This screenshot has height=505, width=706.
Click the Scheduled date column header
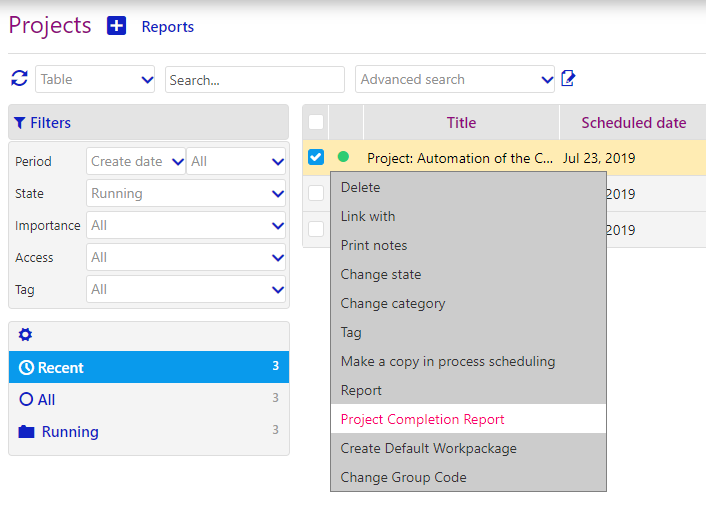[x=634, y=122]
